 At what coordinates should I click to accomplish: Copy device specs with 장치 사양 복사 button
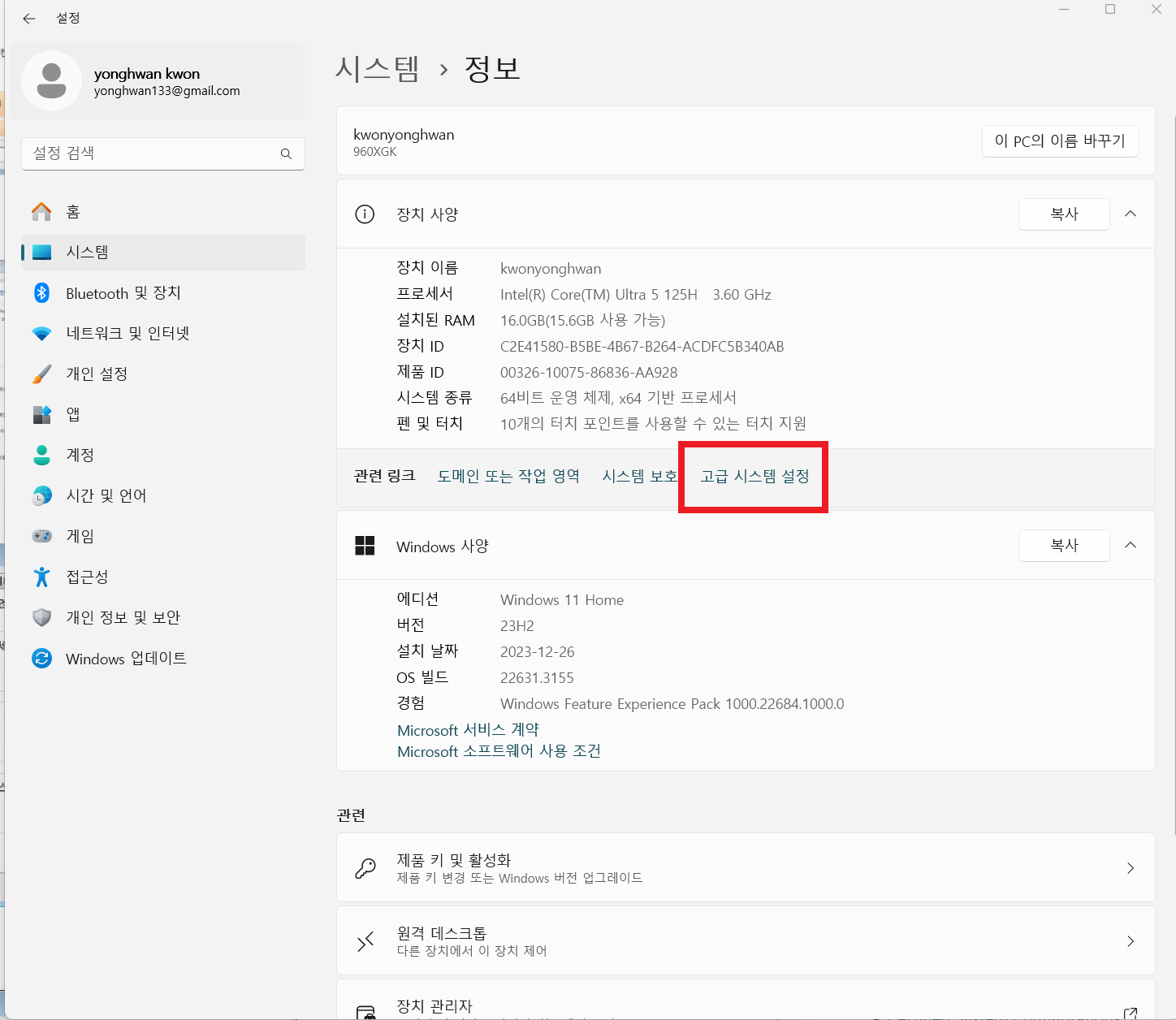pos(1064,214)
